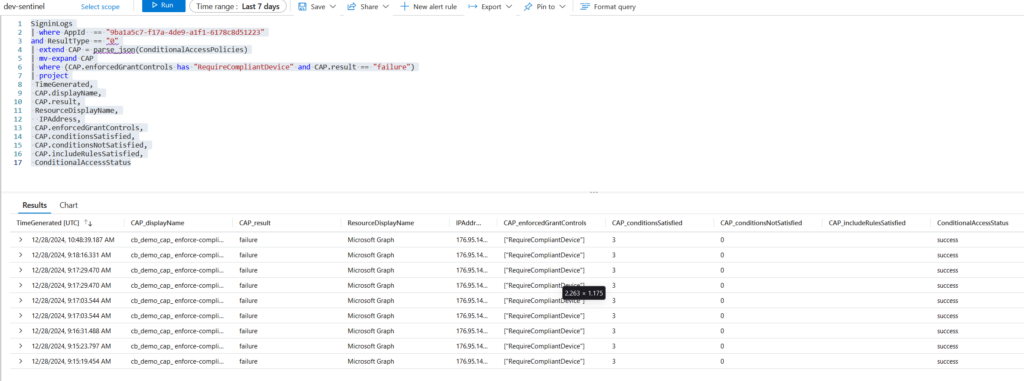Image resolution: width=1024 pixels, height=381 pixels.
Task: Open the Pin to dropdown
Action: point(544,7)
